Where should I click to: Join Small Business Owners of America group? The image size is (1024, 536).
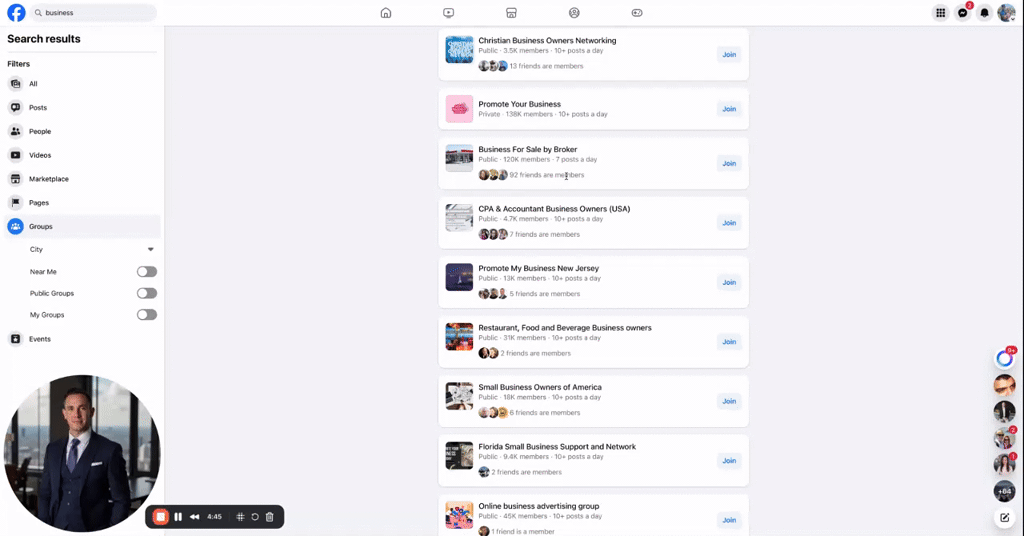point(729,401)
